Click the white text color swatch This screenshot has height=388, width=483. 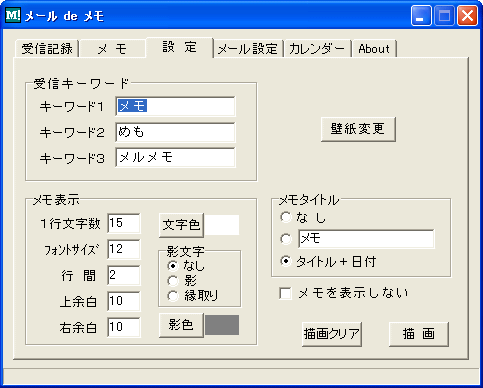222,225
